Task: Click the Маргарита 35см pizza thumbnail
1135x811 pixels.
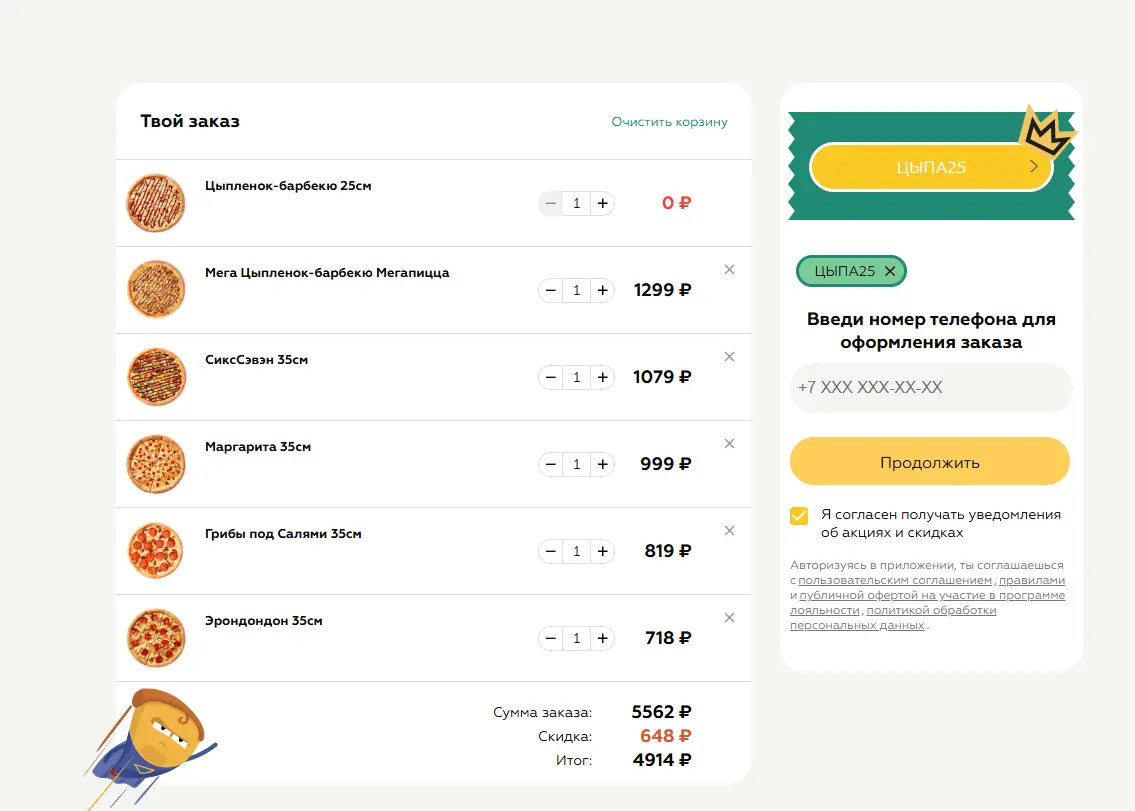Action: click(156, 464)
